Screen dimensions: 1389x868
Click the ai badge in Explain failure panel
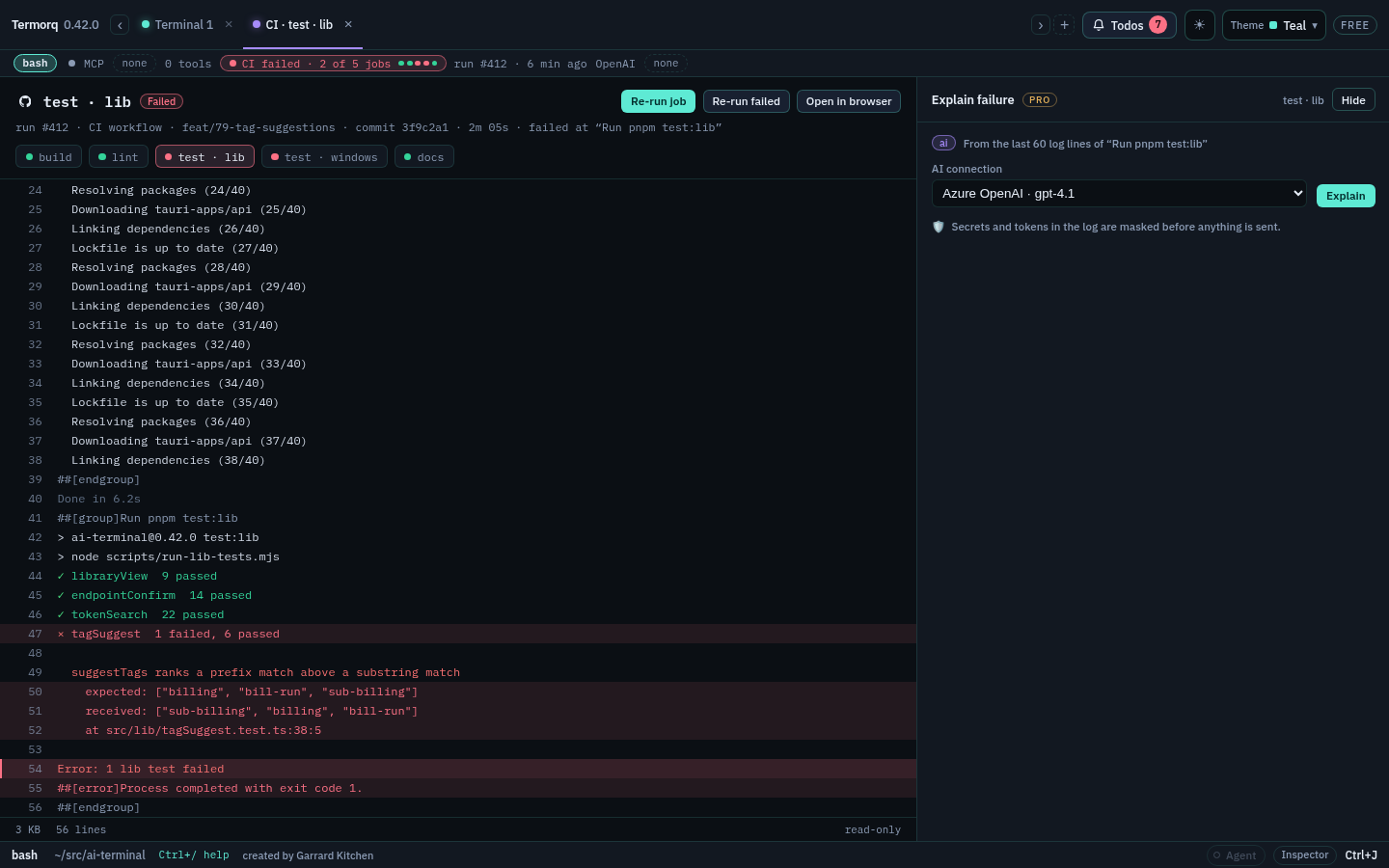pos(943,143)
